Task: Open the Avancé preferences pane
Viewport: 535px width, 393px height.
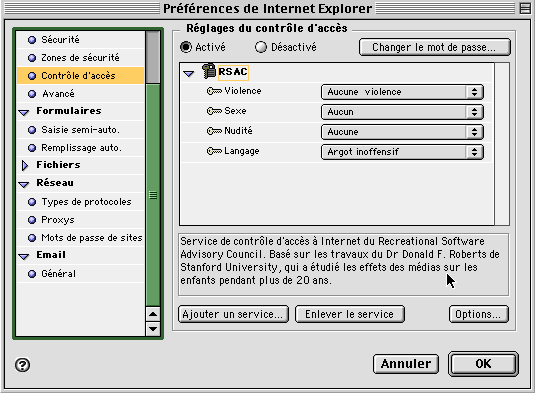Action: (x=81, y=94)
